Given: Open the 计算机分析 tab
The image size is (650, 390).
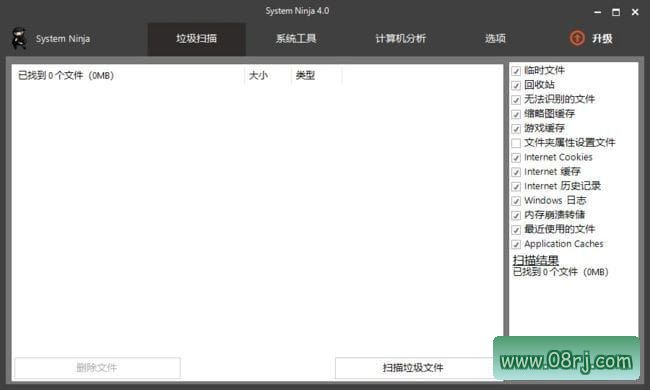Looking at the screenshot, I should (x=400, y=39).
